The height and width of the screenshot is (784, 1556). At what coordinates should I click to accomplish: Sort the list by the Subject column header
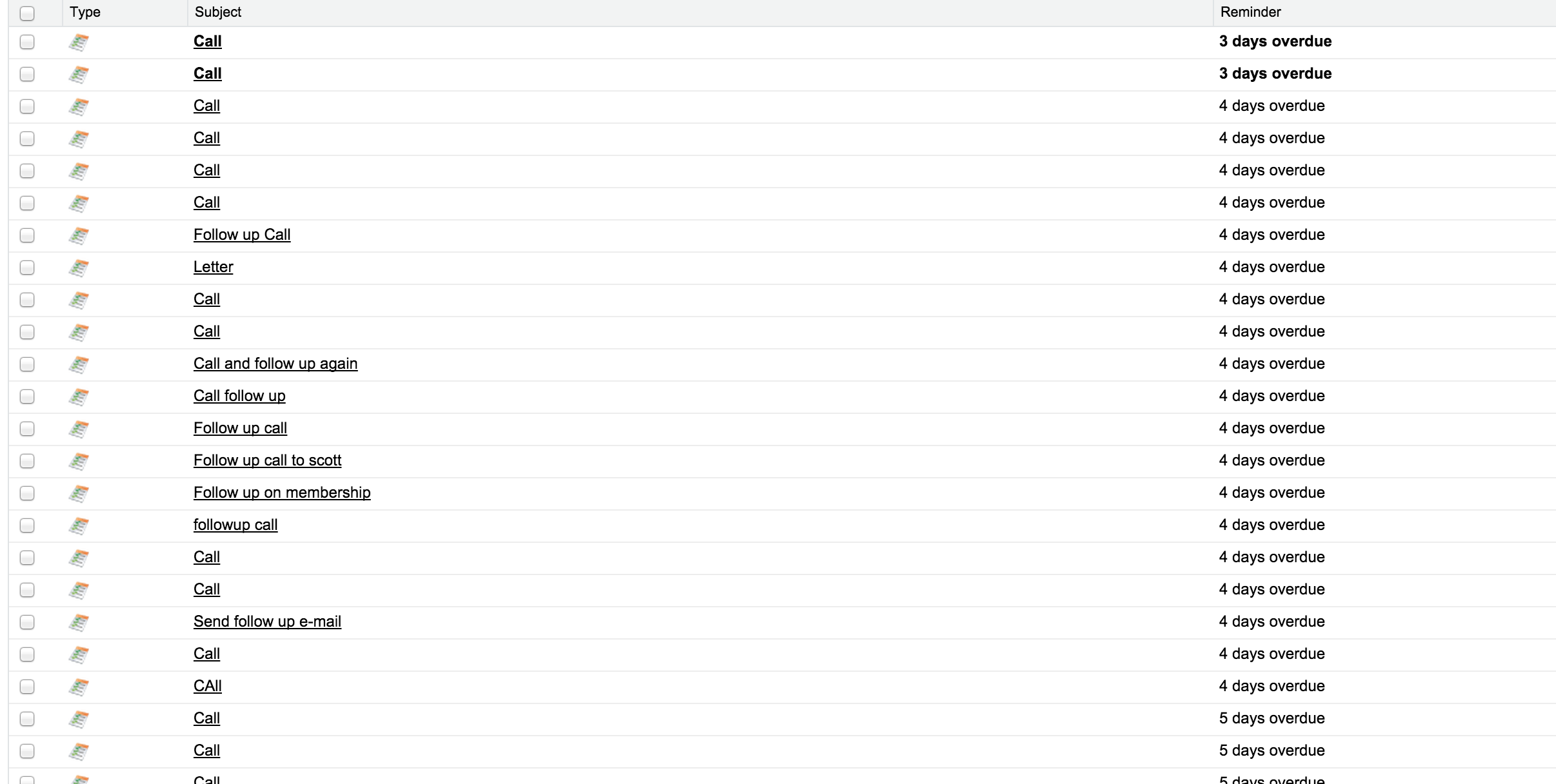pyautogui.click(x=218, y=12)
